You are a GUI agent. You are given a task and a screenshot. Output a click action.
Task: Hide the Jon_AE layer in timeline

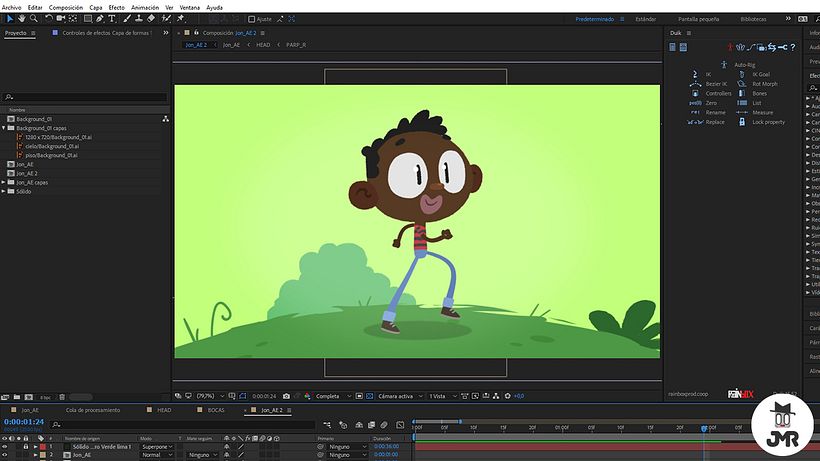(x=5, y=455)
